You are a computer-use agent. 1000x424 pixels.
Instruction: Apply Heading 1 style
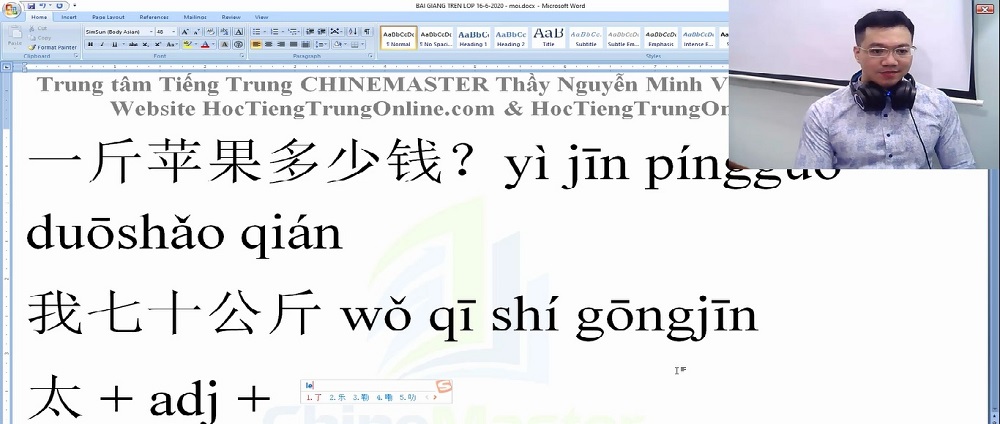(x=473, y=37)
